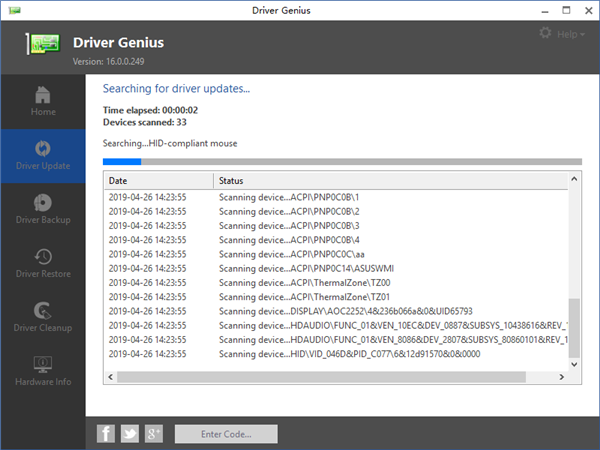
Task: Open the Home section icon
Action: tap(43, 97)
